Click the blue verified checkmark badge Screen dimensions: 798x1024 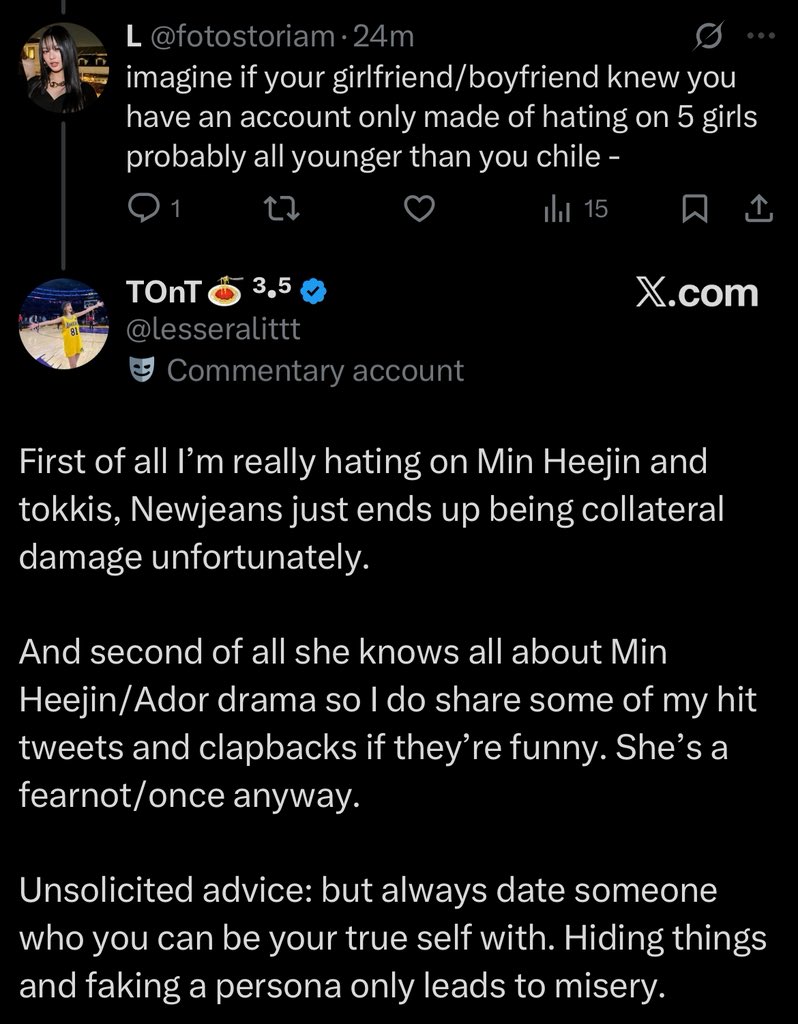click(313, 292)
